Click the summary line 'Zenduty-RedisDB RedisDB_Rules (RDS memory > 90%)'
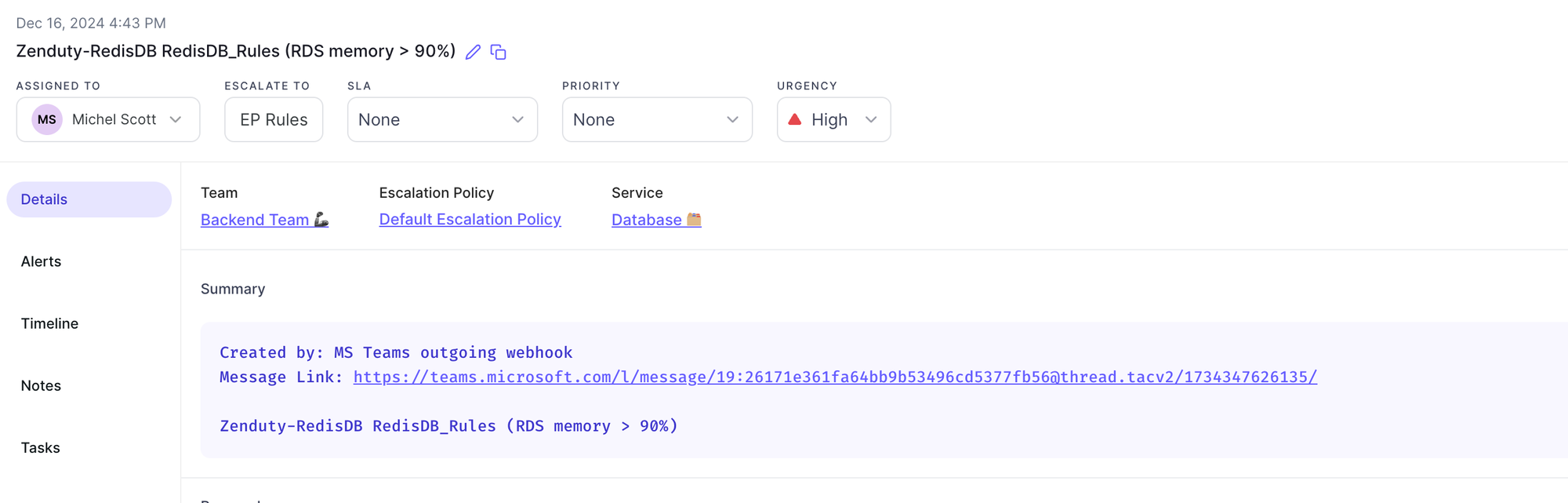Viewport: 1568px width, 503px height. coord(448,425)
